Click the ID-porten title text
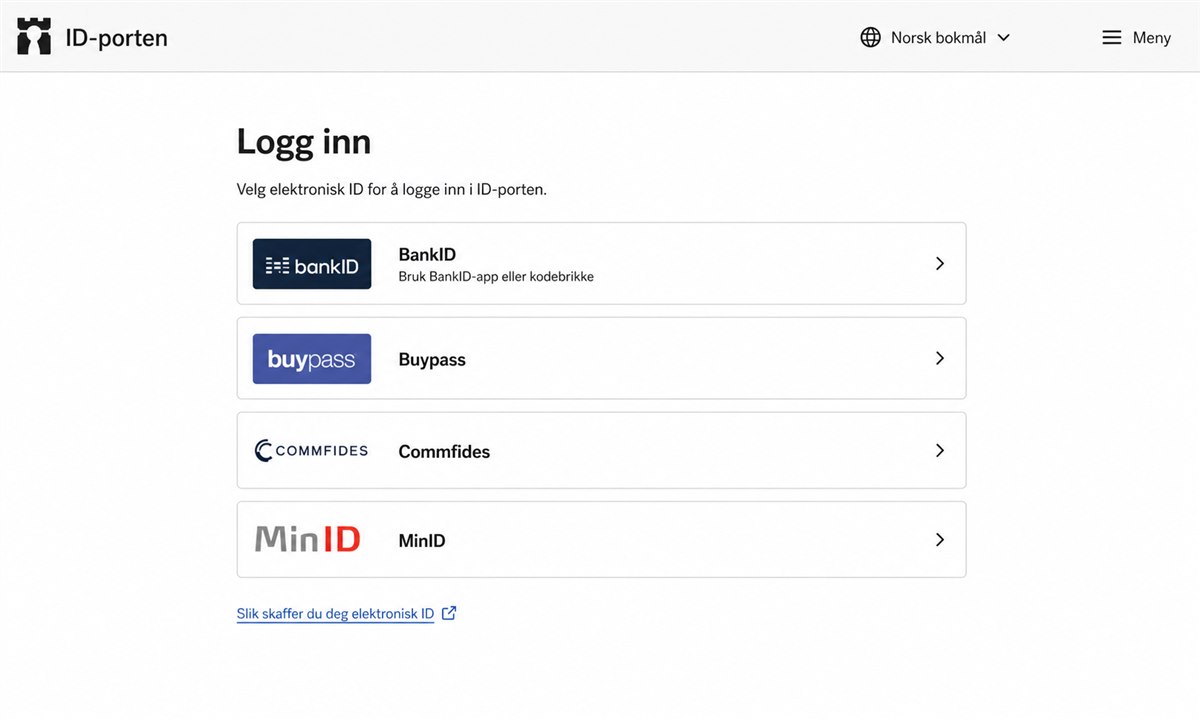This screenshot has width=1200, height=720. [116, 38]
